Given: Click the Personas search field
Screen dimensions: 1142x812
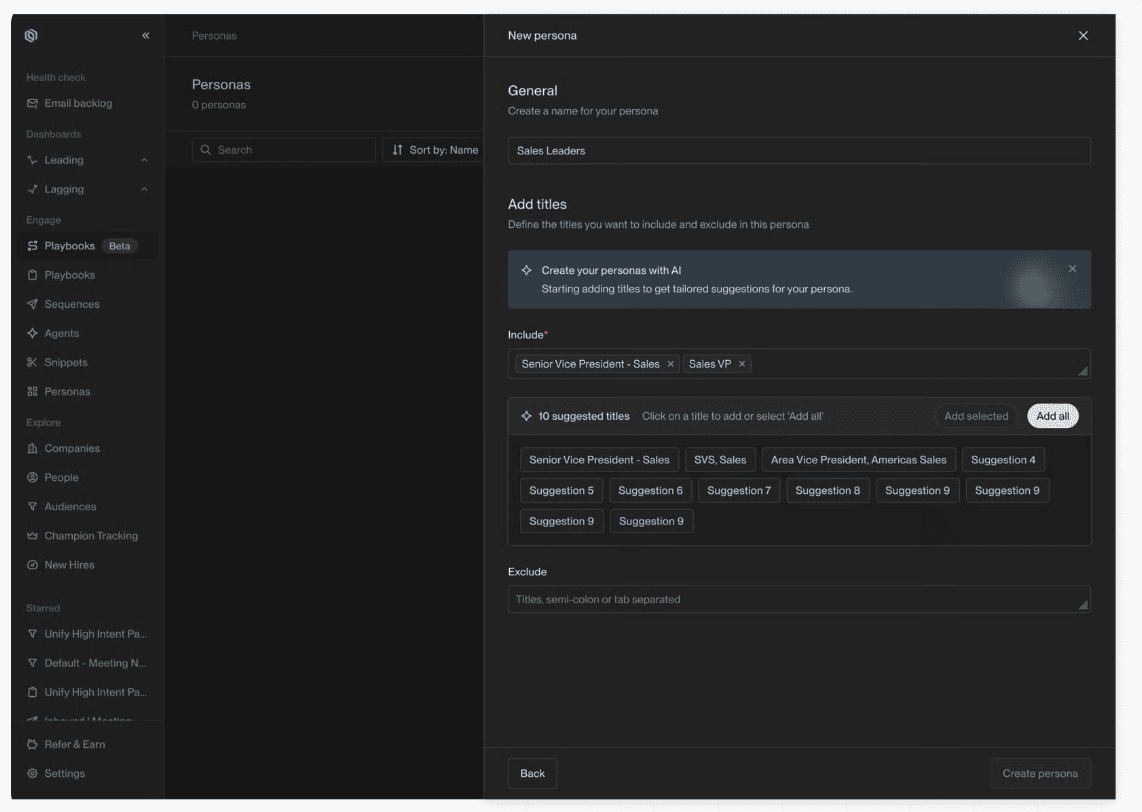Looking at the screenshot, I should [x=283, y=150].
